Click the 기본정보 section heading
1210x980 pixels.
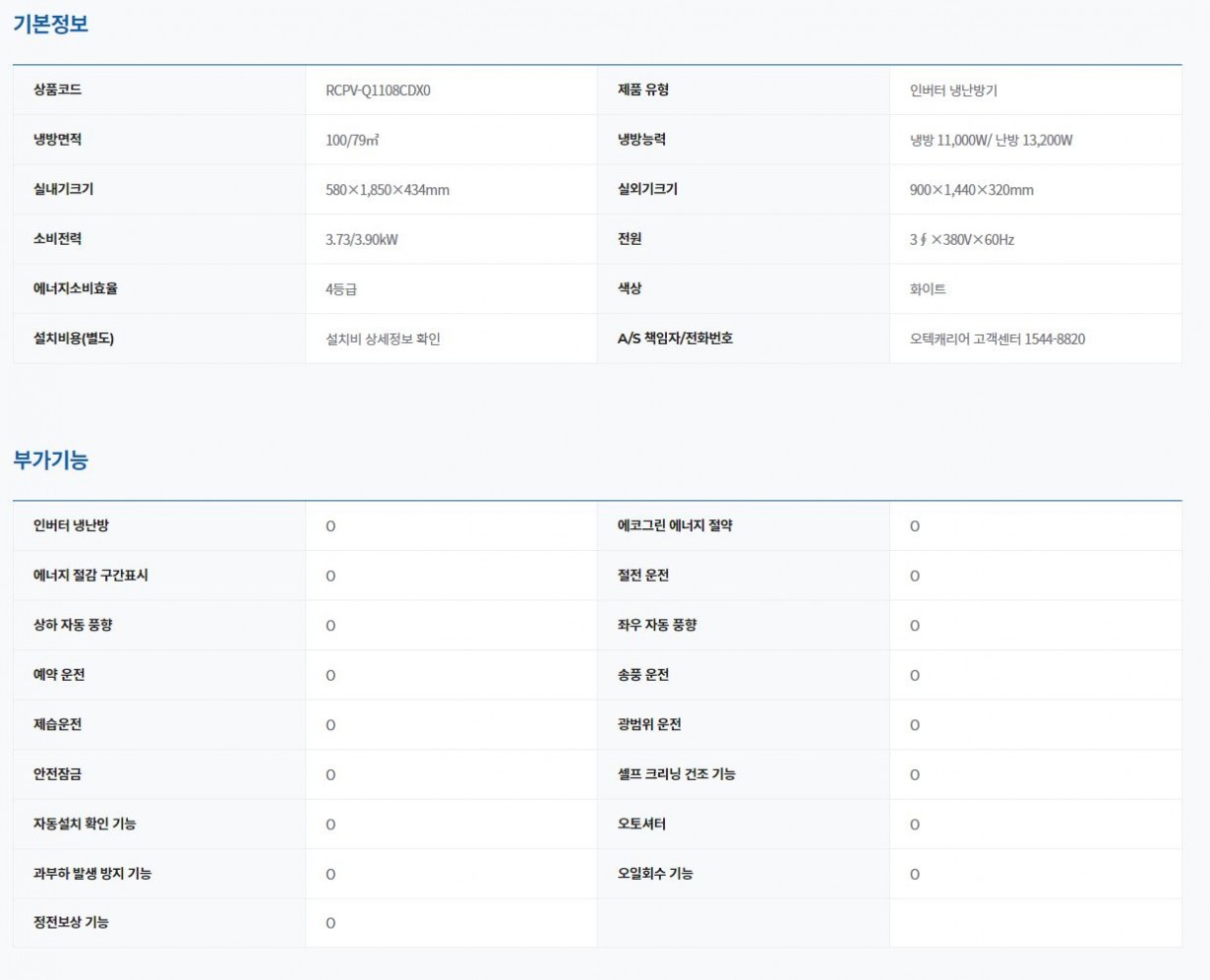click(50, 25)
